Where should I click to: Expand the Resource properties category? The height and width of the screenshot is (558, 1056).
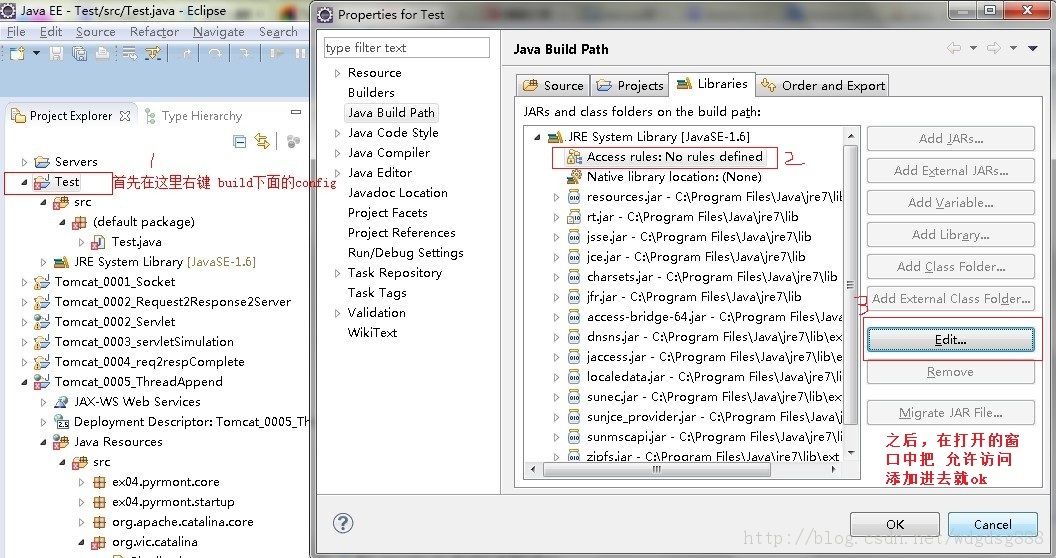click(x=337, y=73)
